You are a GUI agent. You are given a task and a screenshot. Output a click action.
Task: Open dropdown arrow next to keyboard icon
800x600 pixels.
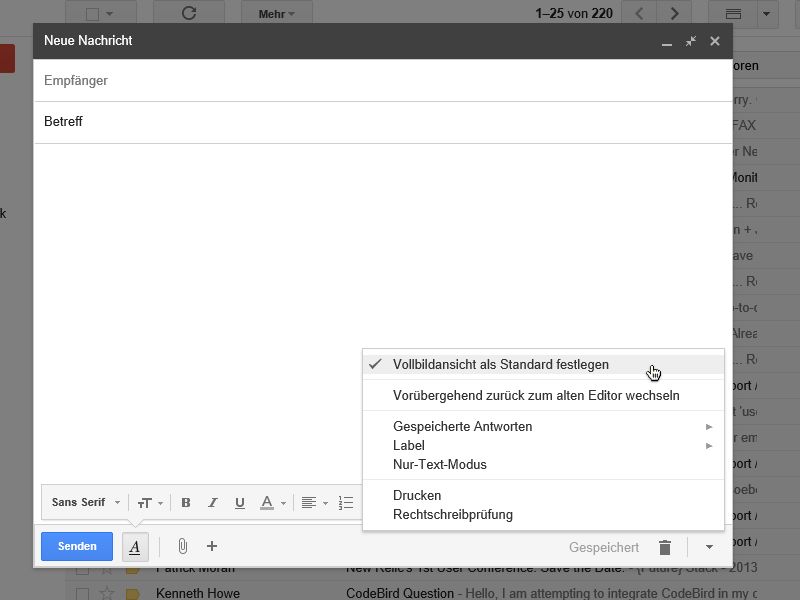coord(766,14)
